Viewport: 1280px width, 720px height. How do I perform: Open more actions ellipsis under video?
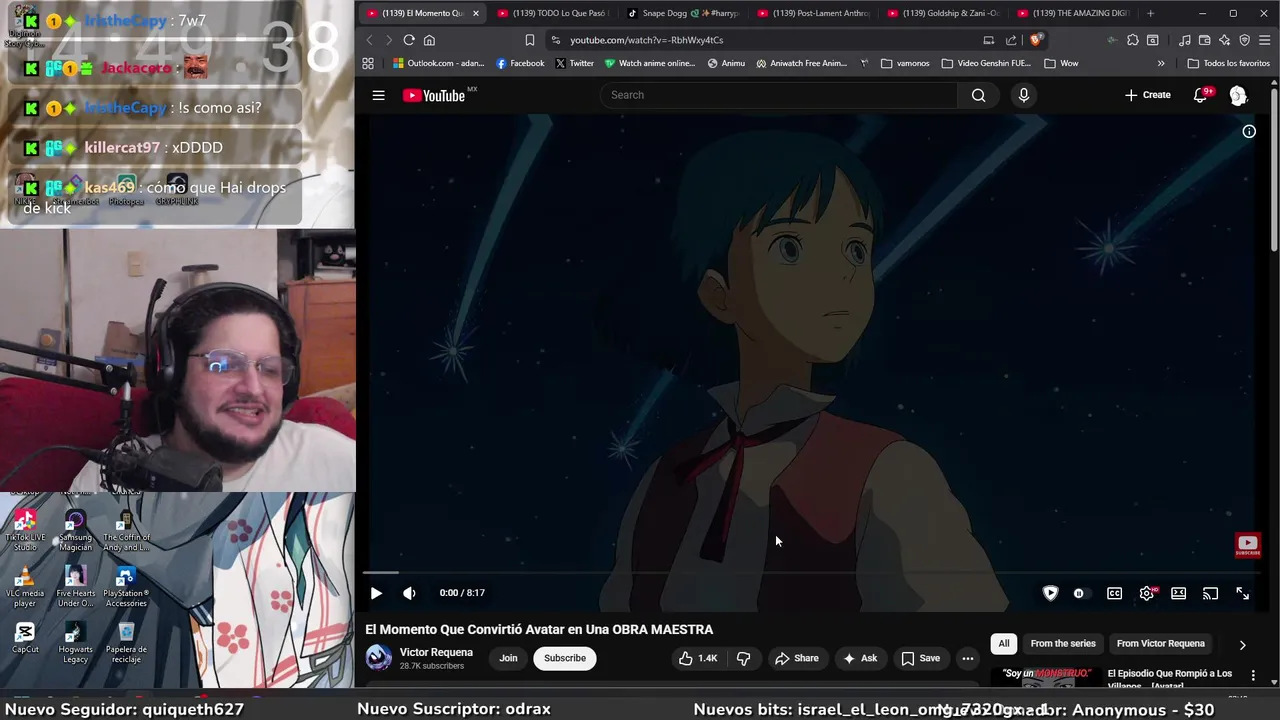(x=967, y=658)
